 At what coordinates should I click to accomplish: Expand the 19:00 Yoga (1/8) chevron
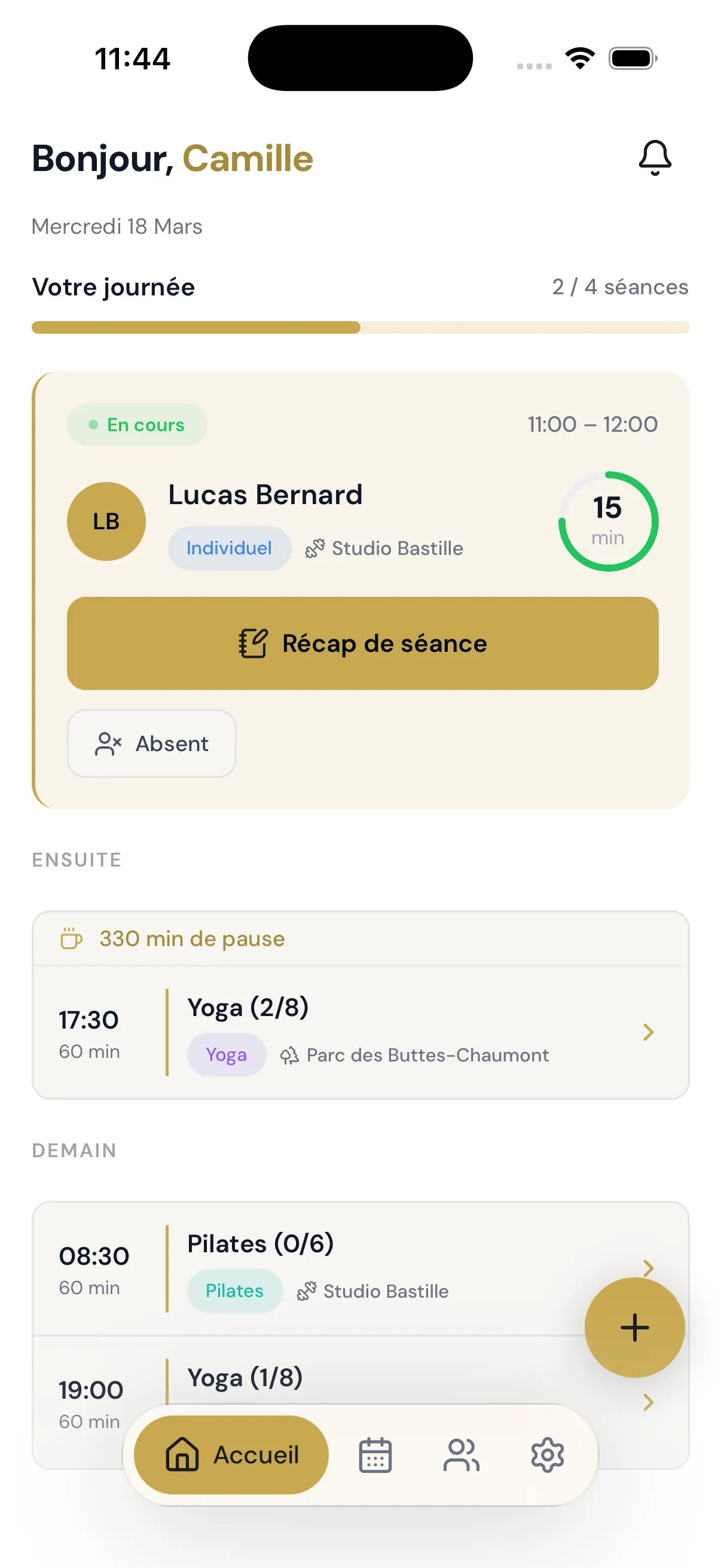click(648, 1402)
